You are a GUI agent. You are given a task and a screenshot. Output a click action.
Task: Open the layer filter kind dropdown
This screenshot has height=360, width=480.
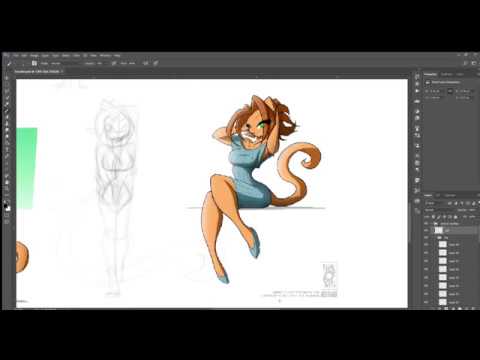pos(434,203)
